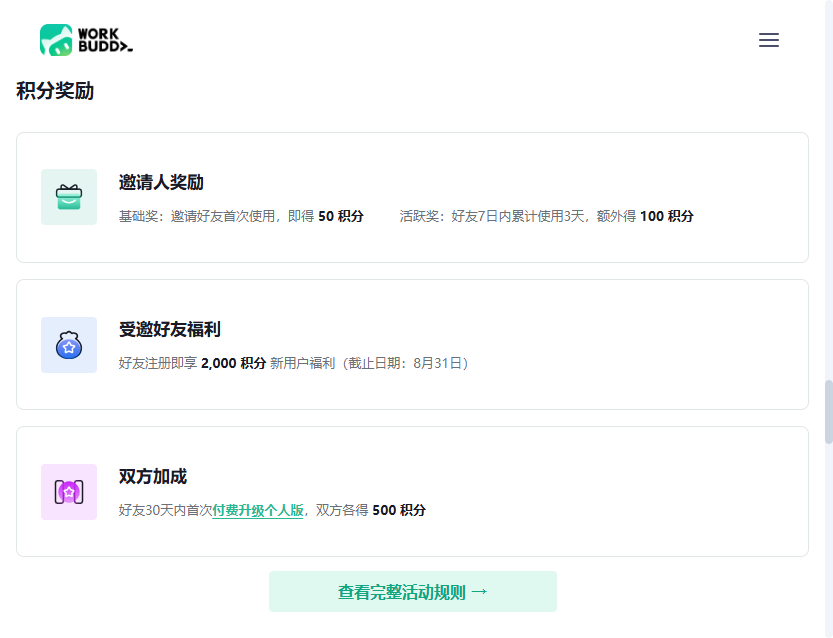Click the 邀请人奖励 title
The image size is (833, 638).
point(161,182)
